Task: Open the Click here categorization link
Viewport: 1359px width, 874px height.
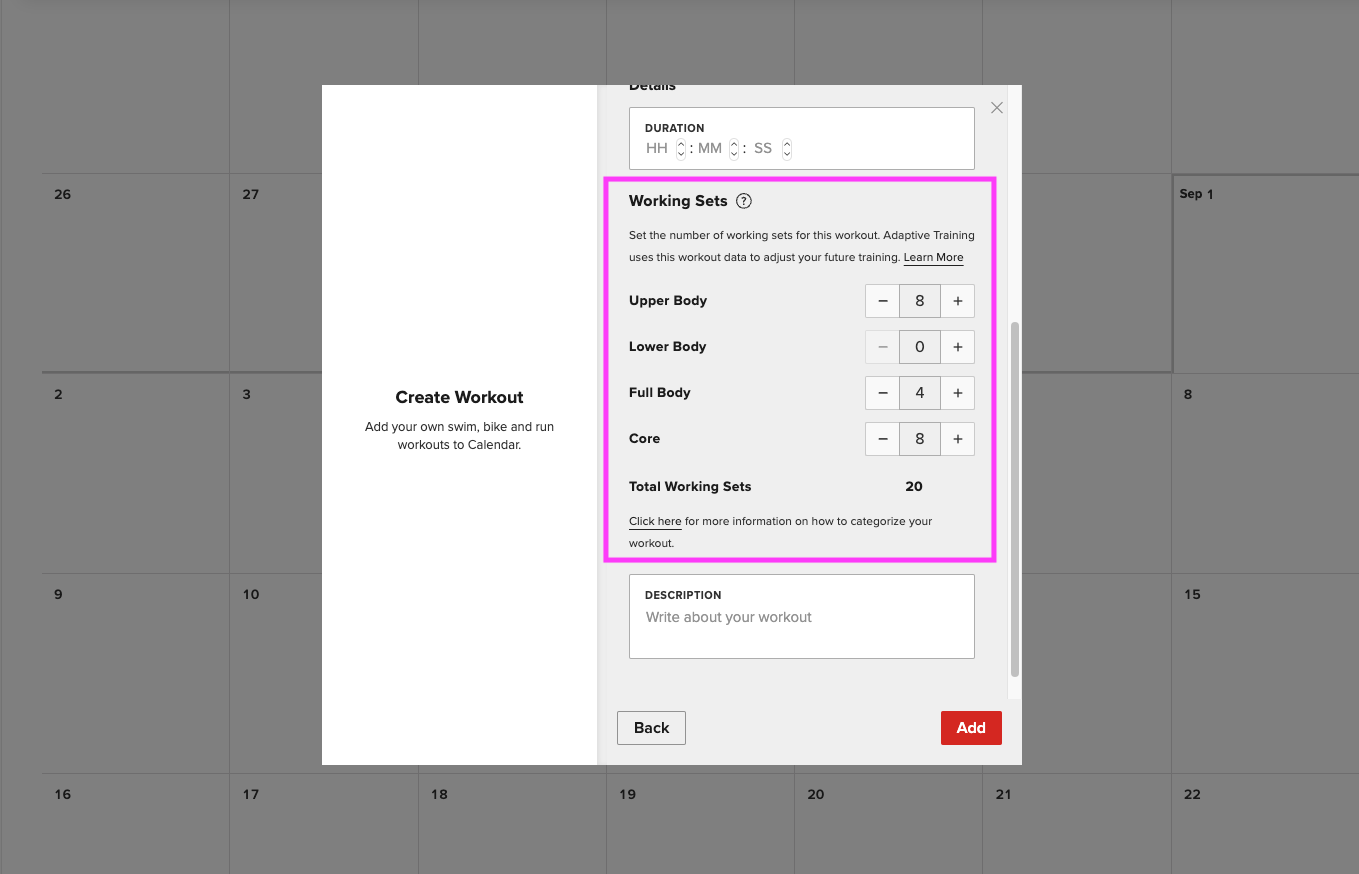Action: coord(655,521)
